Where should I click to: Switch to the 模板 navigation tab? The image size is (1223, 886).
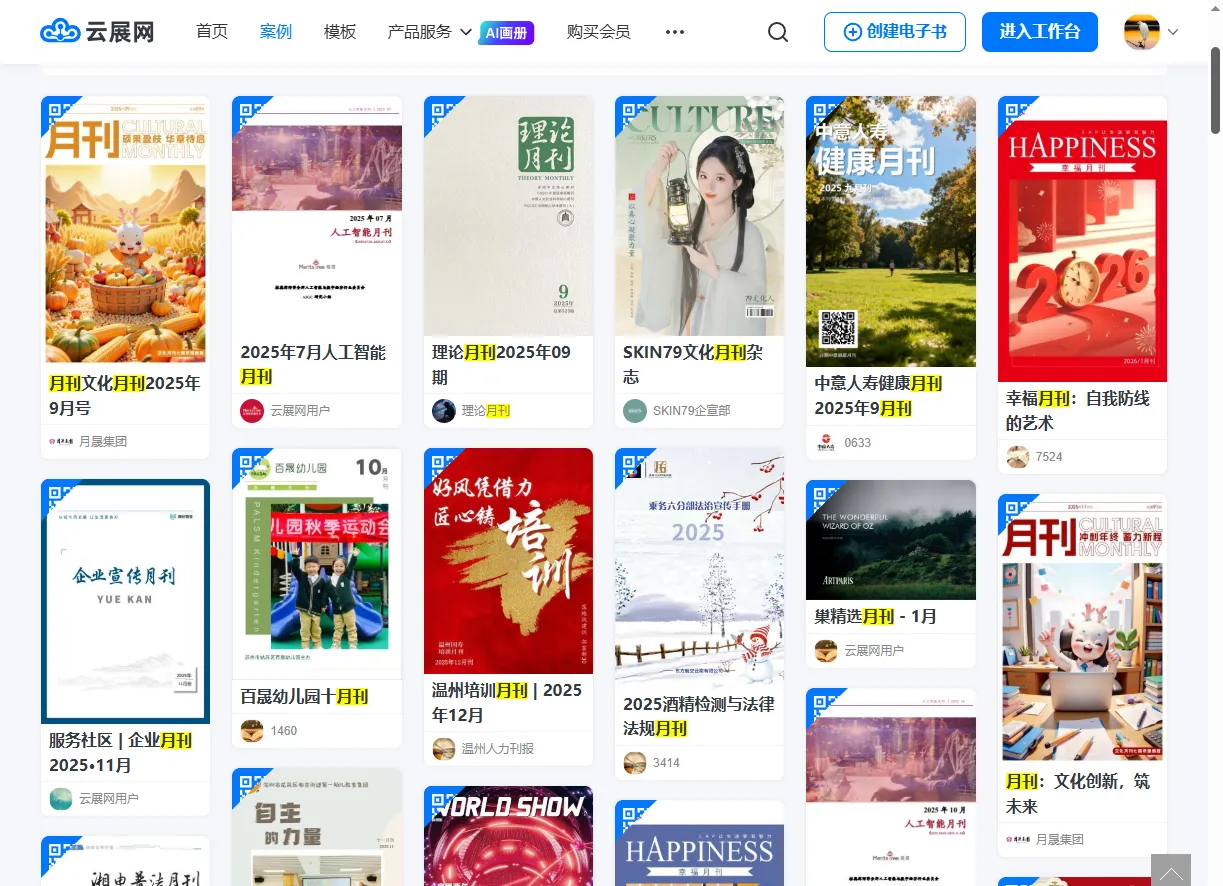pos(339,31)
